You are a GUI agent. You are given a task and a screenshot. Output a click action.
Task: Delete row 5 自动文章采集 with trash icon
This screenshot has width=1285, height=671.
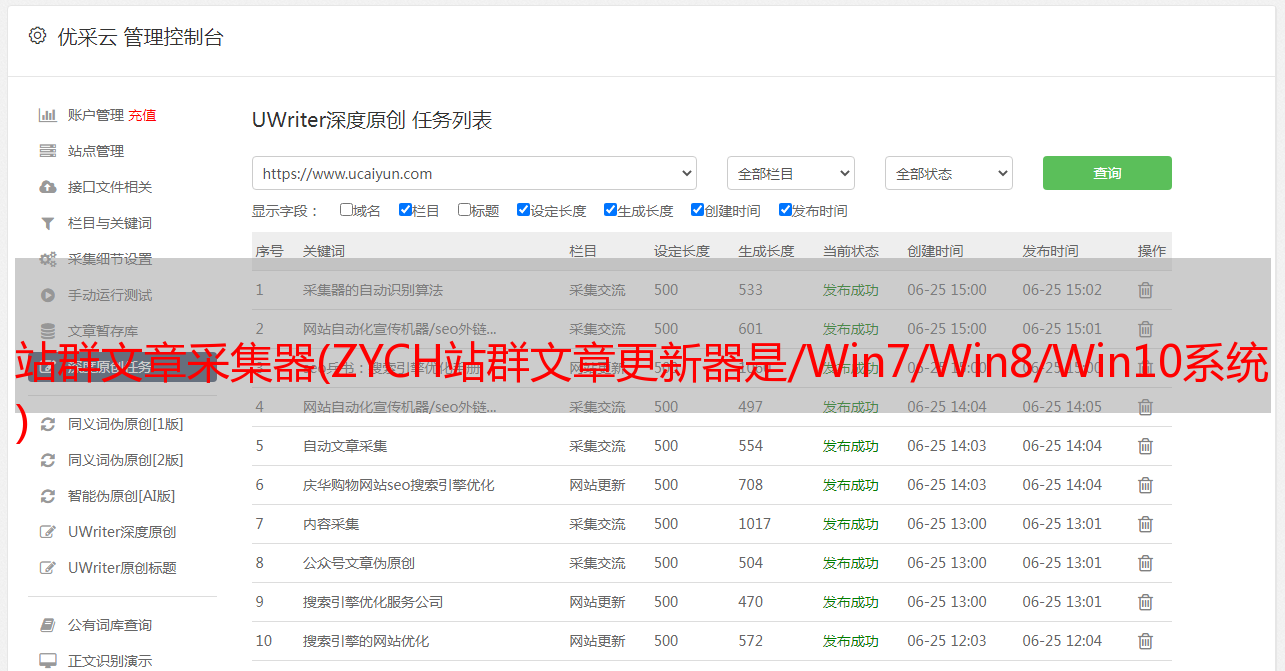[x=1145, y=446]
